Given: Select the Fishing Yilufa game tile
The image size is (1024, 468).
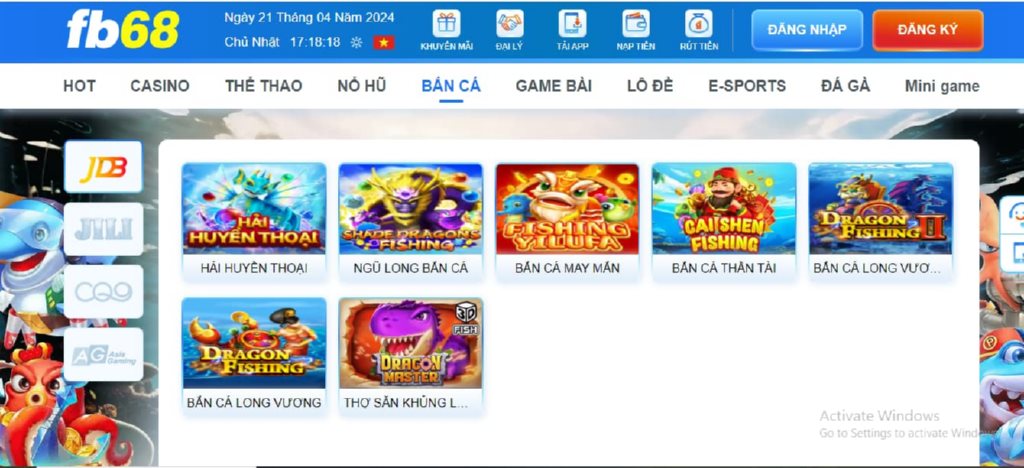Looking at the screenshot, I should [567, 208].
